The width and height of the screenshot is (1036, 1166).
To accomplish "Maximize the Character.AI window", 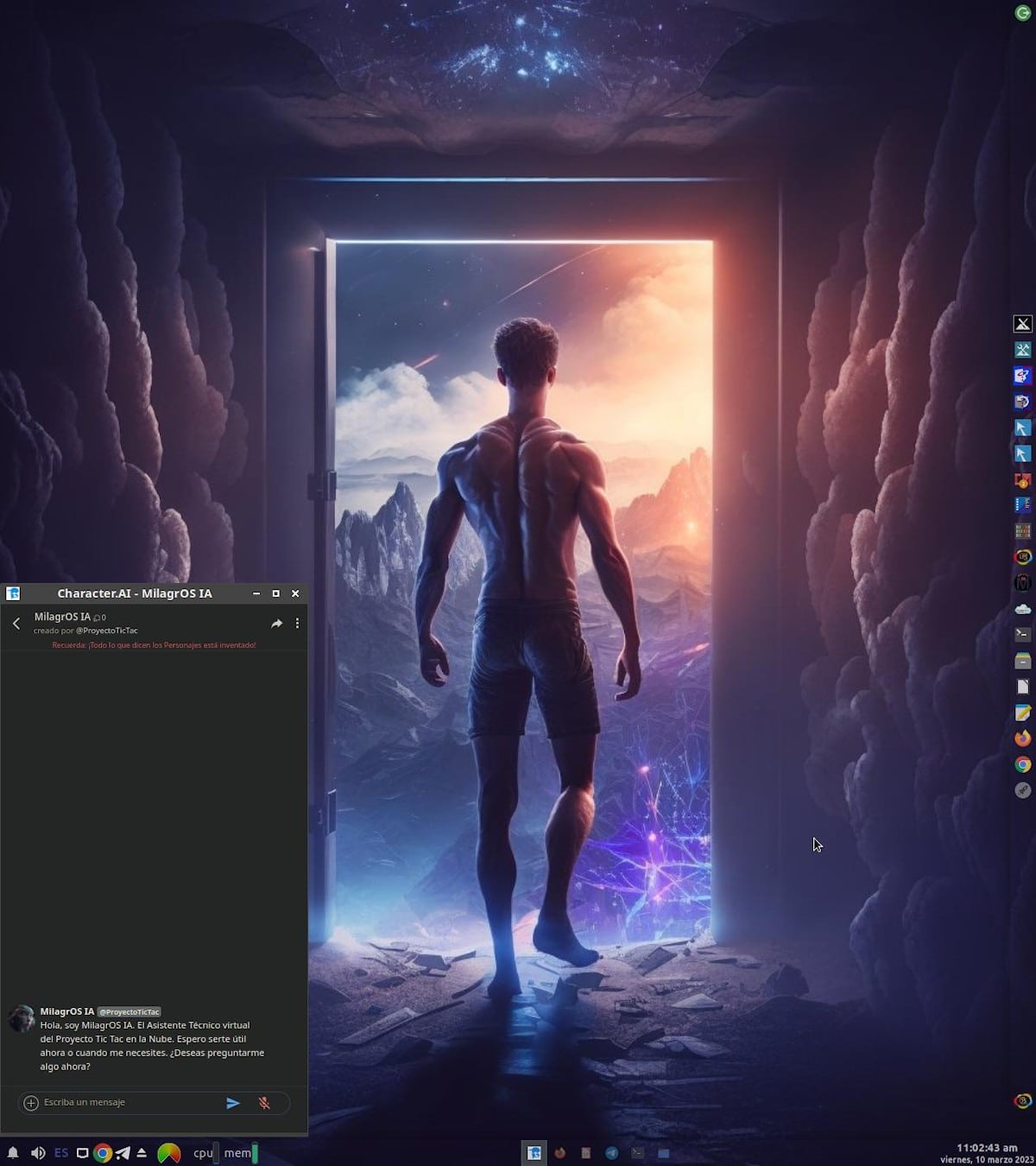I will (276, 593).
